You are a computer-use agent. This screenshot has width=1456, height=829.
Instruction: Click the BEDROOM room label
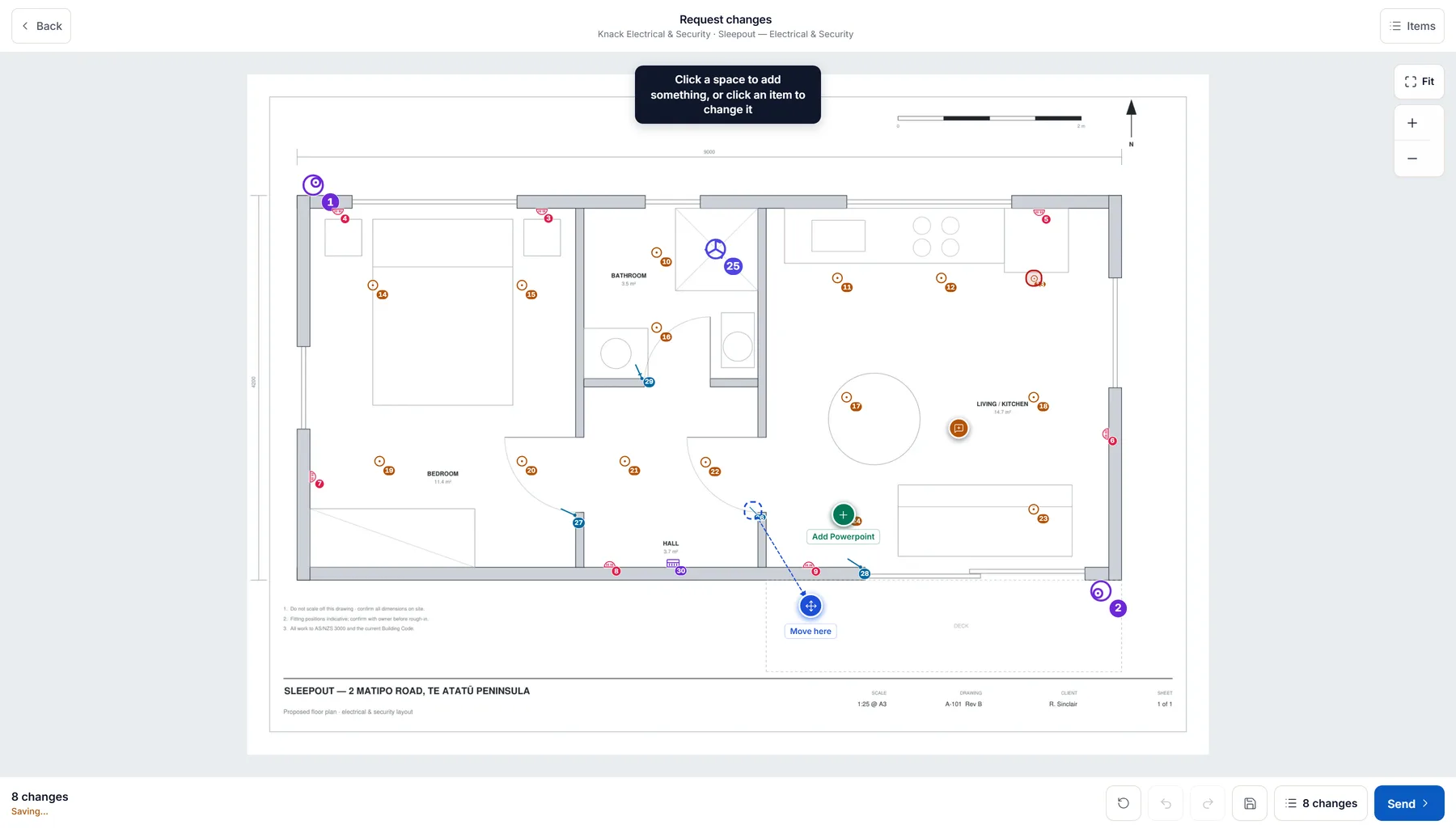tap(442, 474)
